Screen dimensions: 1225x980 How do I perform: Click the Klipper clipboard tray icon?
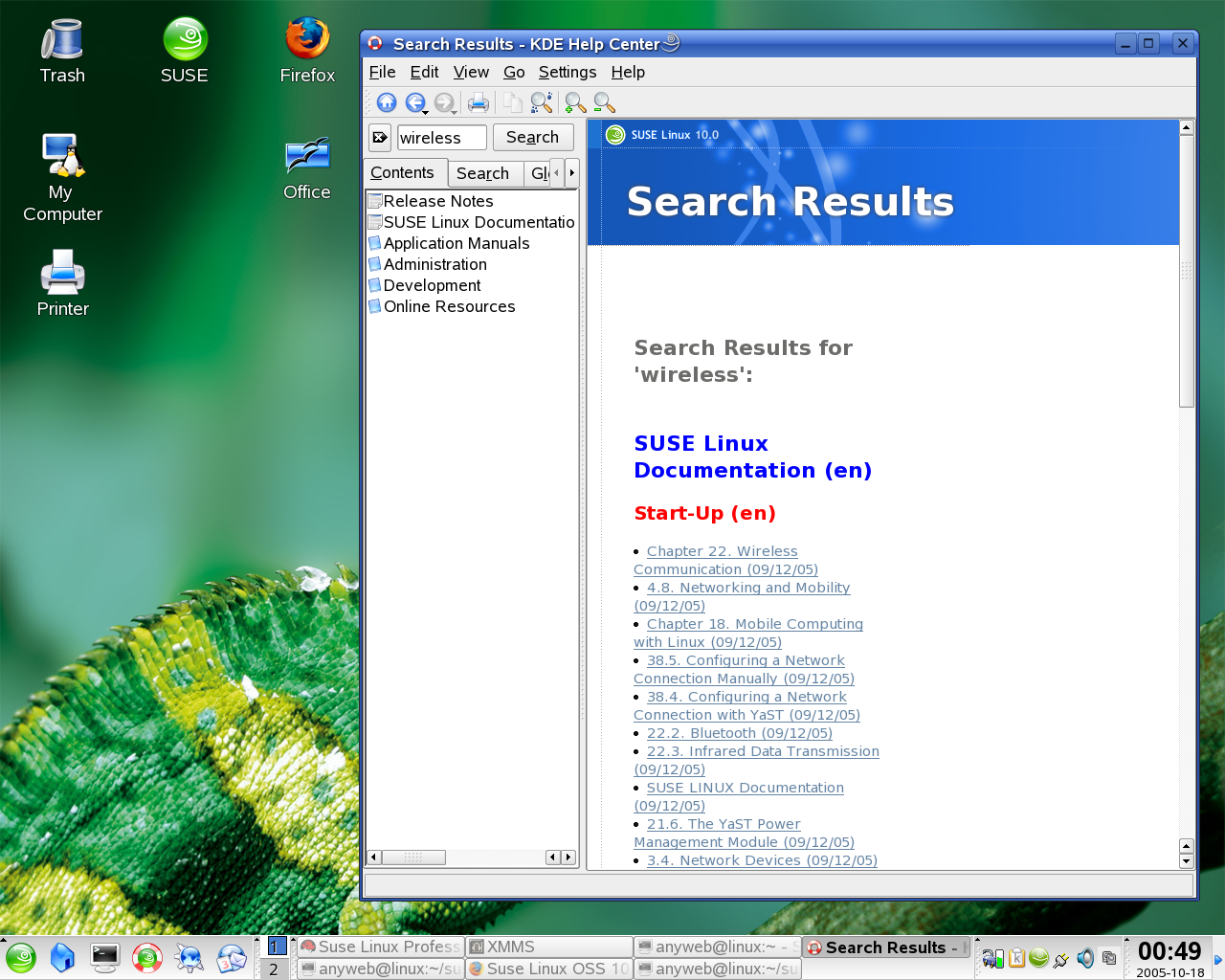pos(1016,958)
